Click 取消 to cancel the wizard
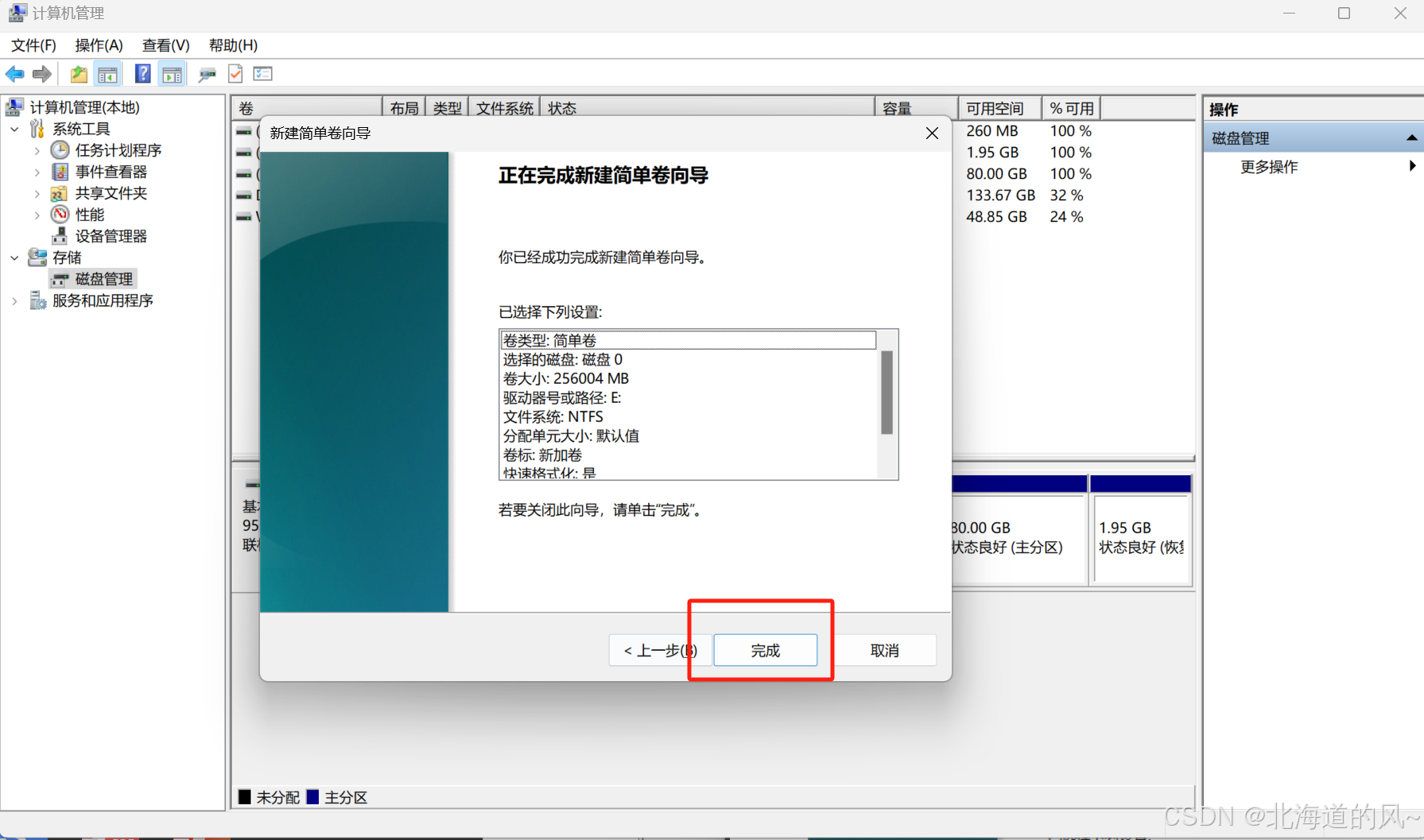Screen dimensions: 1424x840 [x=884, y=650]
